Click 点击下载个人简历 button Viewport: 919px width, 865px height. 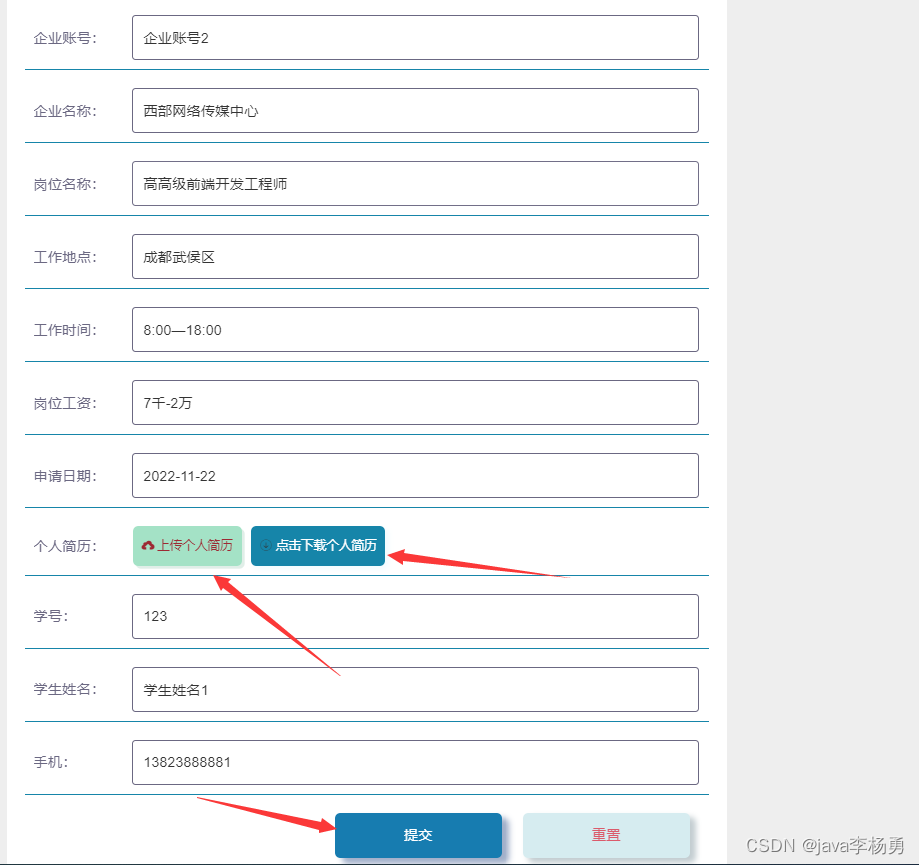[x=318, y=546]
